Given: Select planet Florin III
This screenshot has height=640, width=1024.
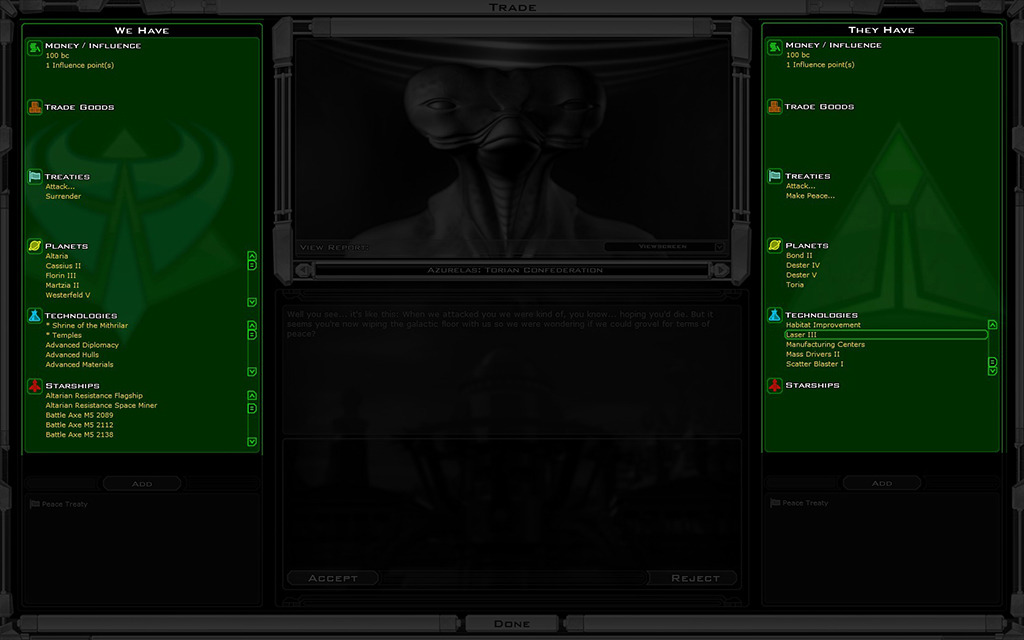Looking at the screenshot, I should (61, 276).
